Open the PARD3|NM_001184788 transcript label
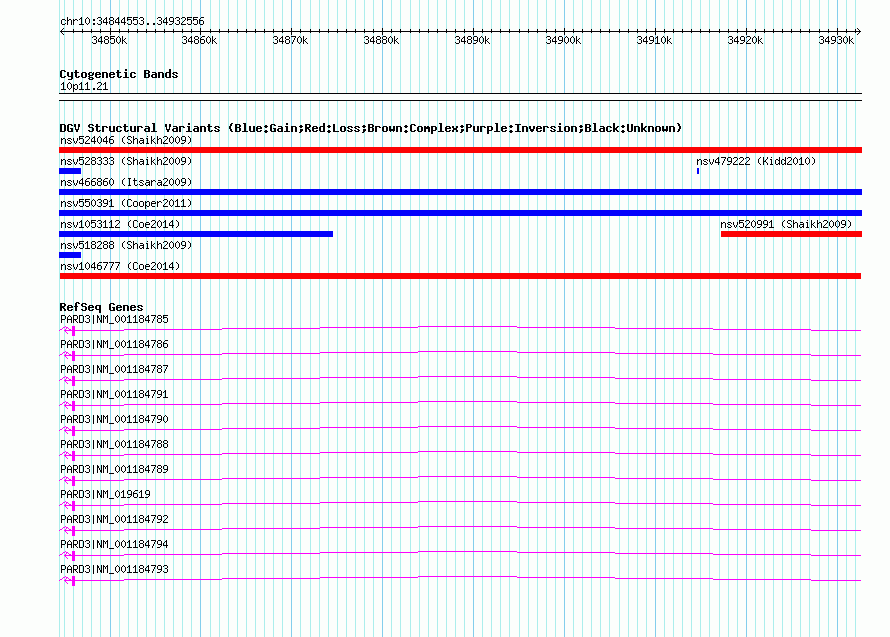 pyautogui.click(x=114, y=445)
